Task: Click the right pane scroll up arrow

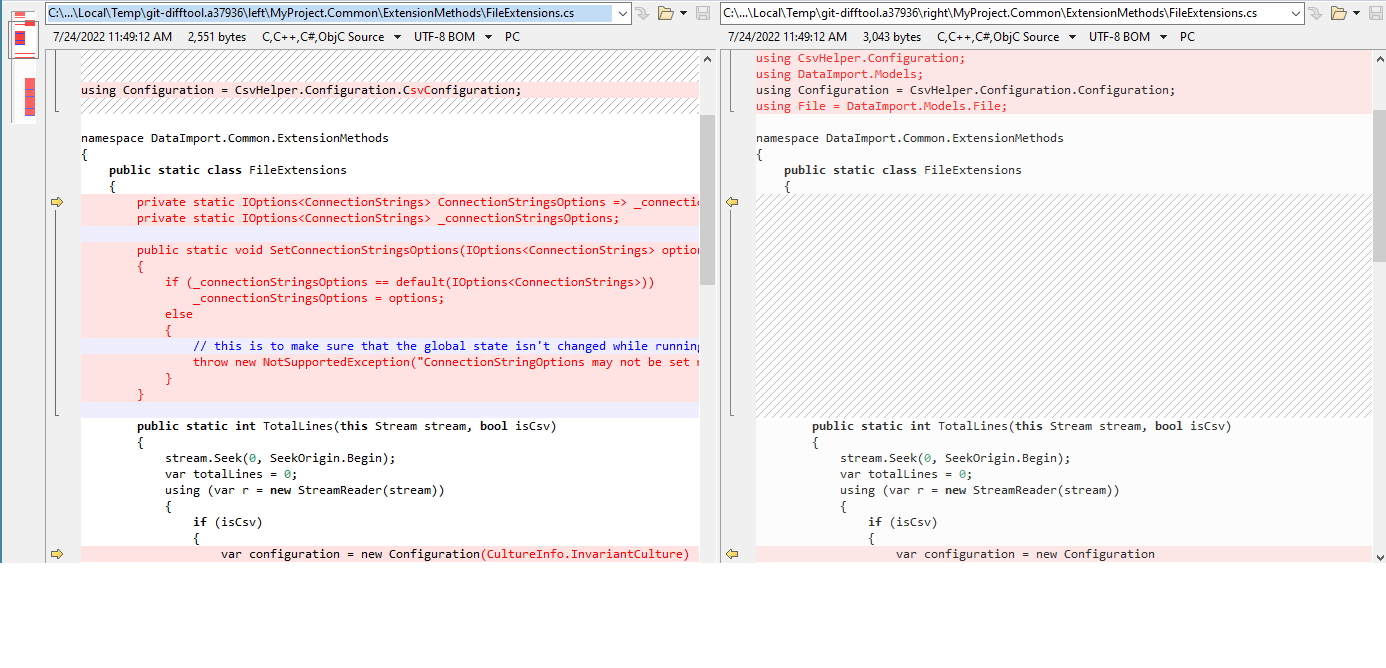Action: pos(1380,58)
